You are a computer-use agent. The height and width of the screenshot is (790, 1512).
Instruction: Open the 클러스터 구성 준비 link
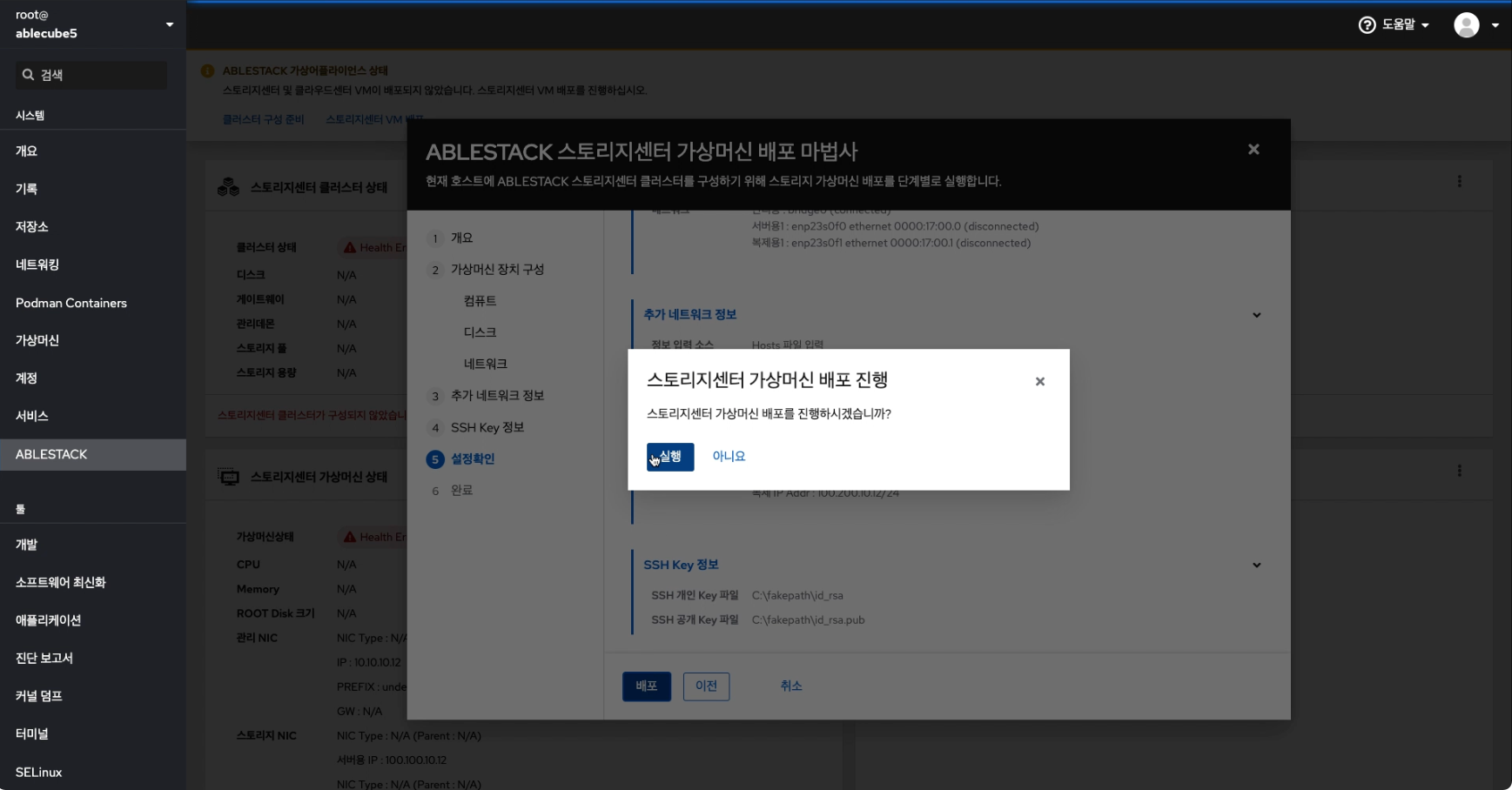coord(263,119)
